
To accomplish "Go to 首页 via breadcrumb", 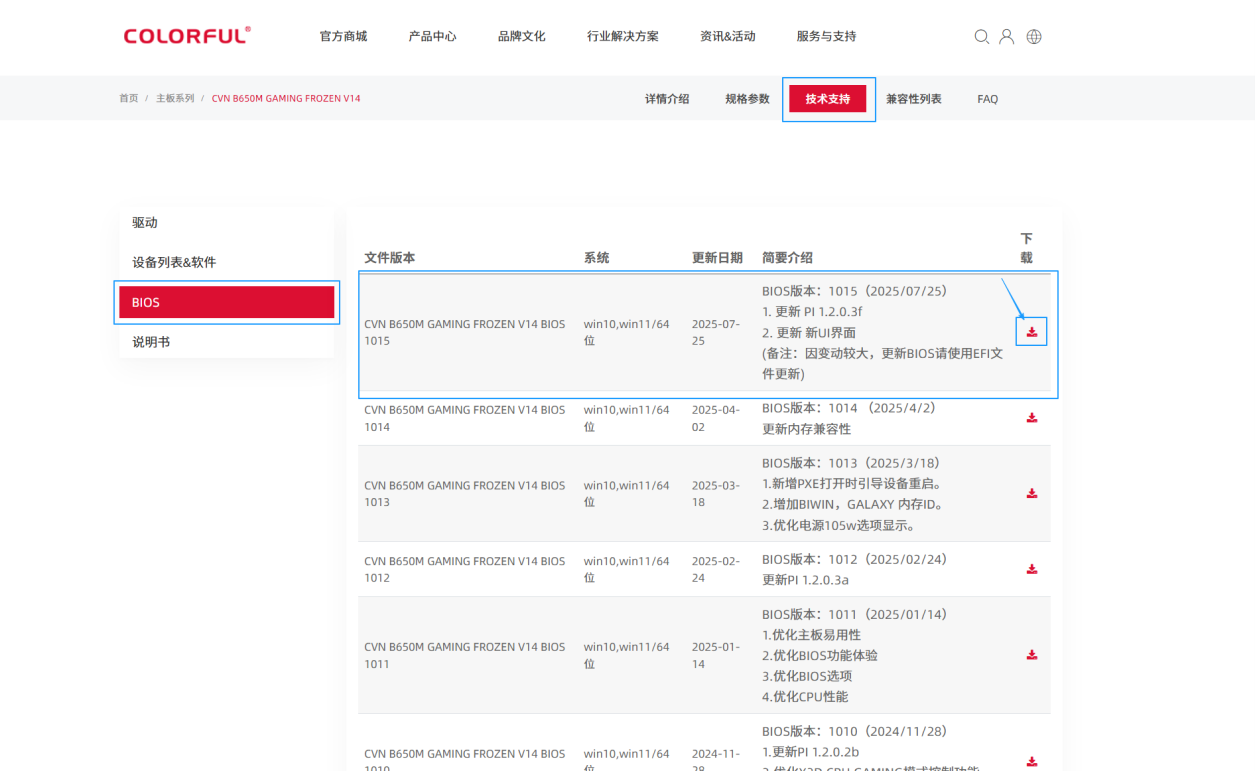I will 127,98.
